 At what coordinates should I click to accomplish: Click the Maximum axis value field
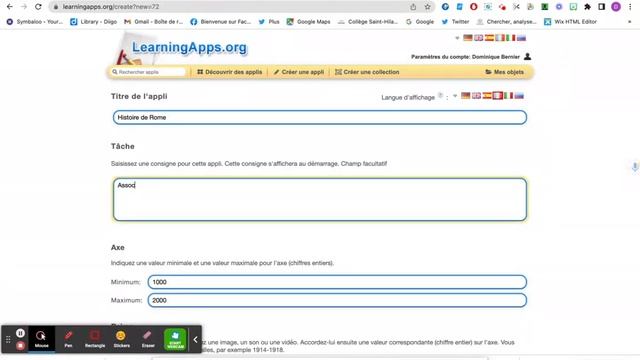(337, 300)
